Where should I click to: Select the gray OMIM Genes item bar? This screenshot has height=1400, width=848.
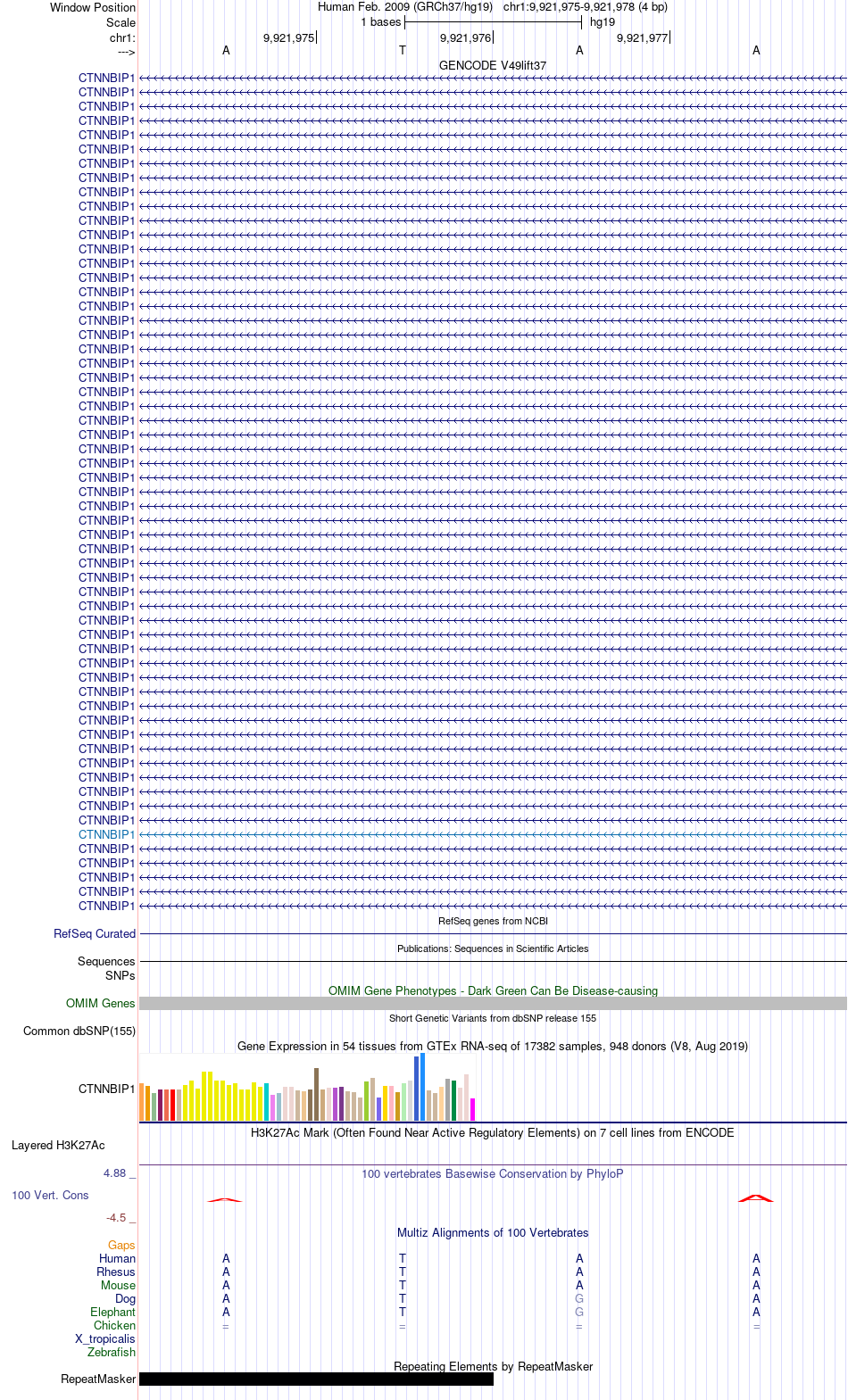[493, 1003]
